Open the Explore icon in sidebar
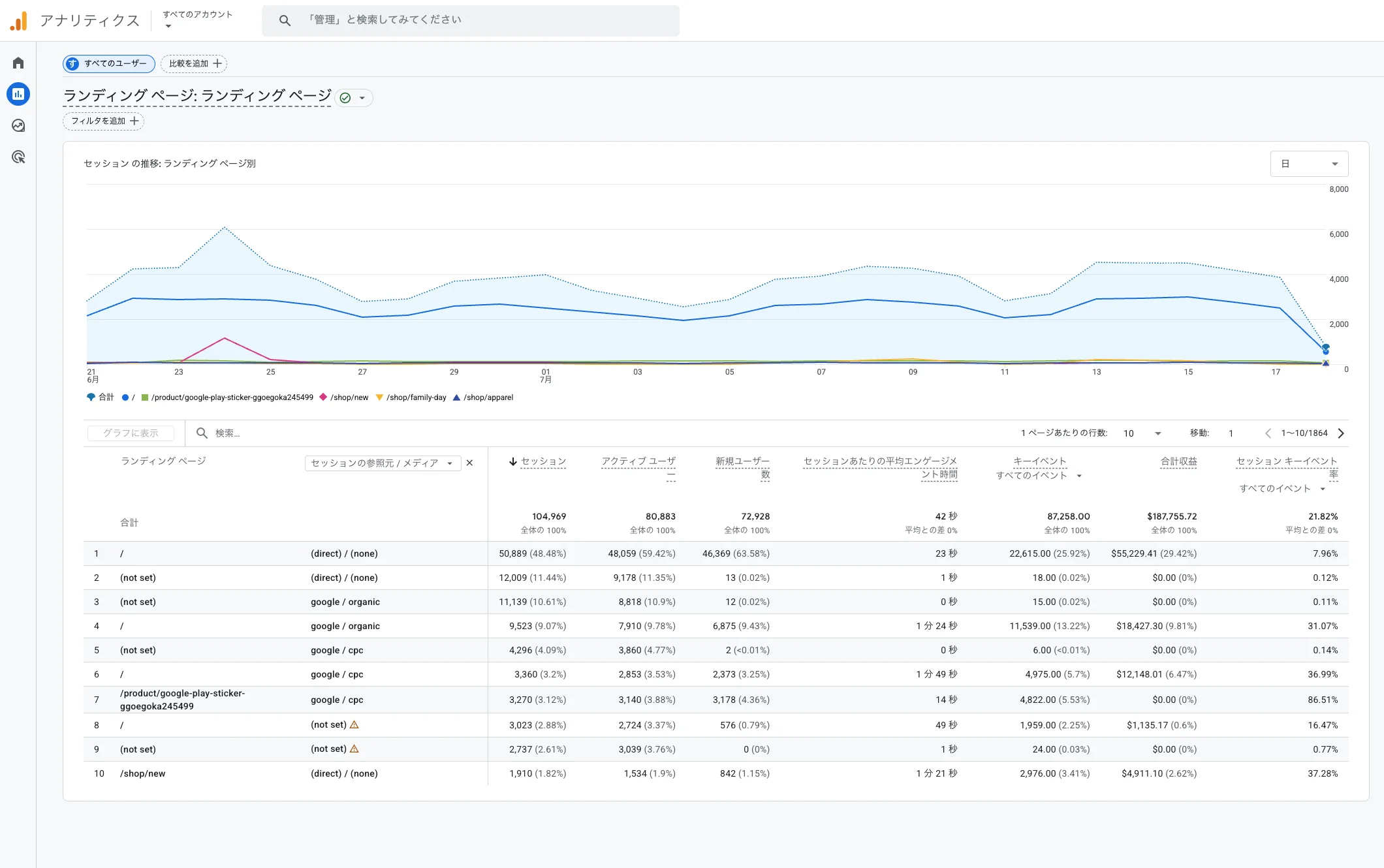The image size is (1384, 868). 18,125
